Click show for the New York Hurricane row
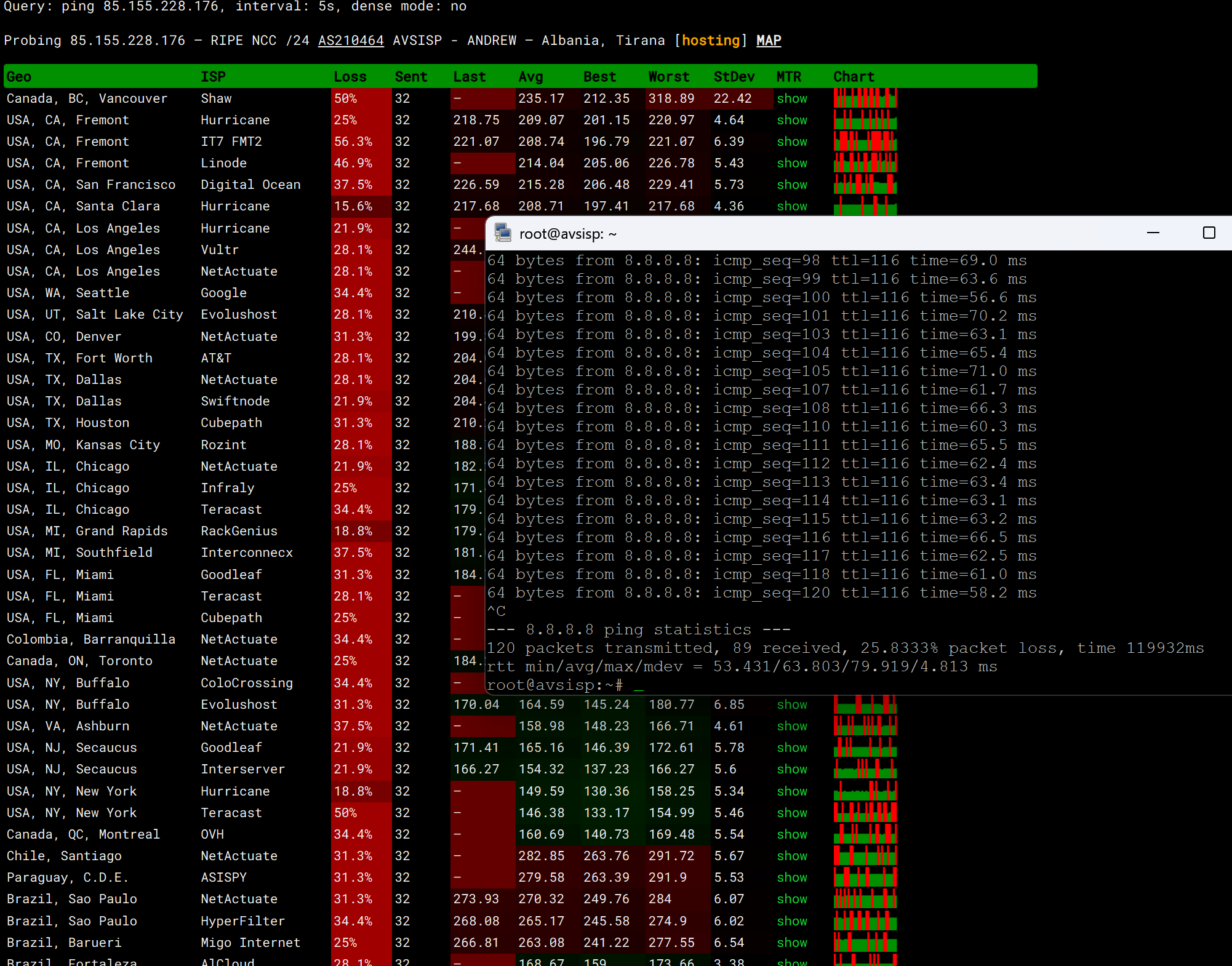Viewport: 1232px width, 966px height. tap(792, 791)
